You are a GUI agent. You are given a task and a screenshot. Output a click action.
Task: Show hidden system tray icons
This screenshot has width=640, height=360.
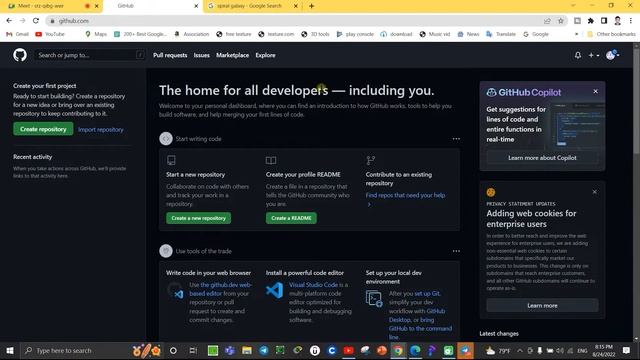(520, 351)
